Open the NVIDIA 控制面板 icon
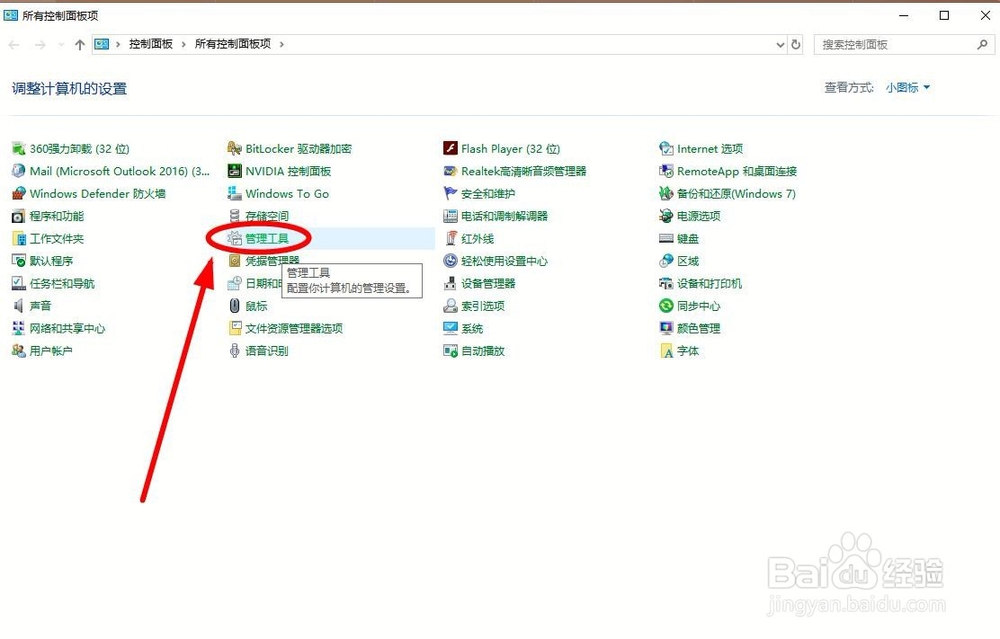This screenshot has height=639, width=1000. 234,171
